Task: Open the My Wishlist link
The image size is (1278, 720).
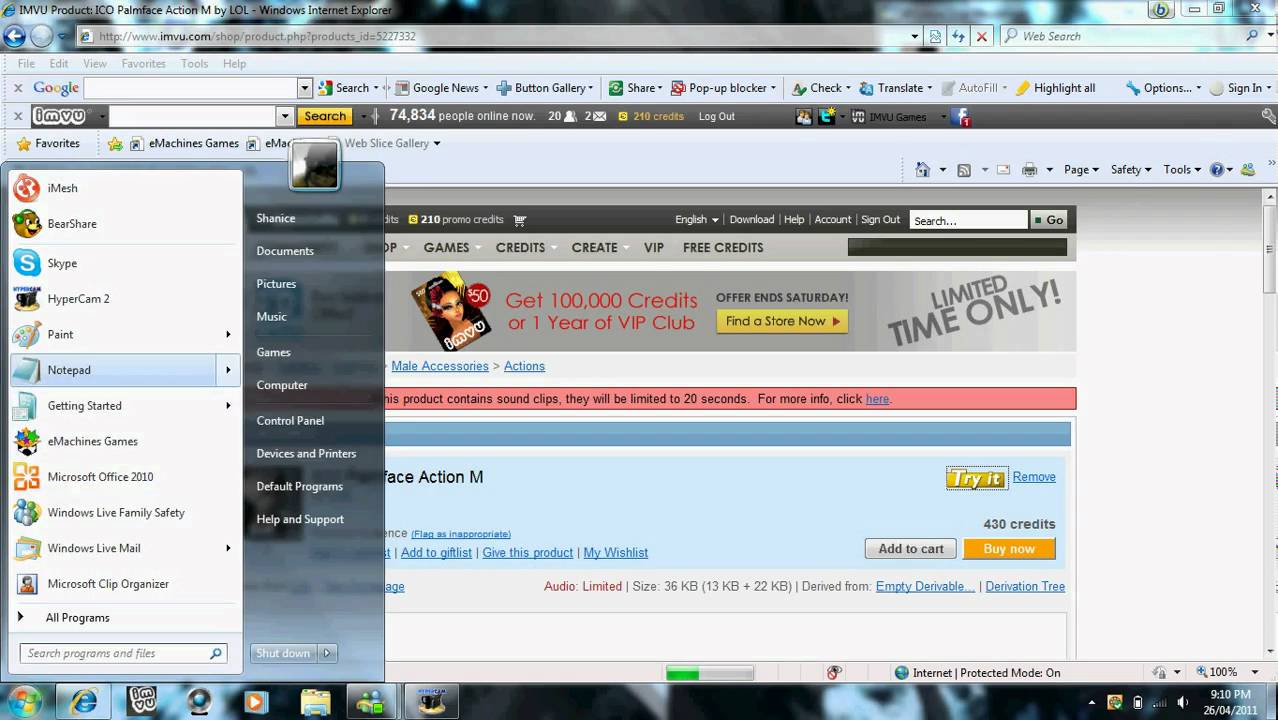Action: pos(615,553)
